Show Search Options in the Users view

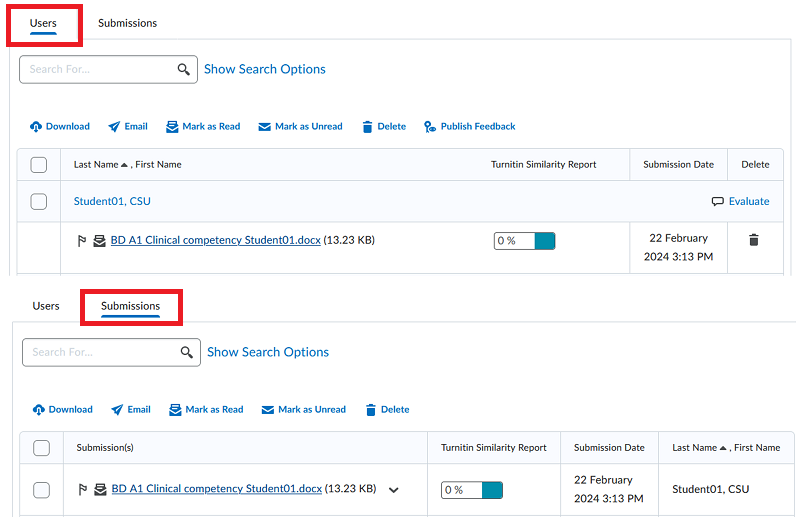265,69
